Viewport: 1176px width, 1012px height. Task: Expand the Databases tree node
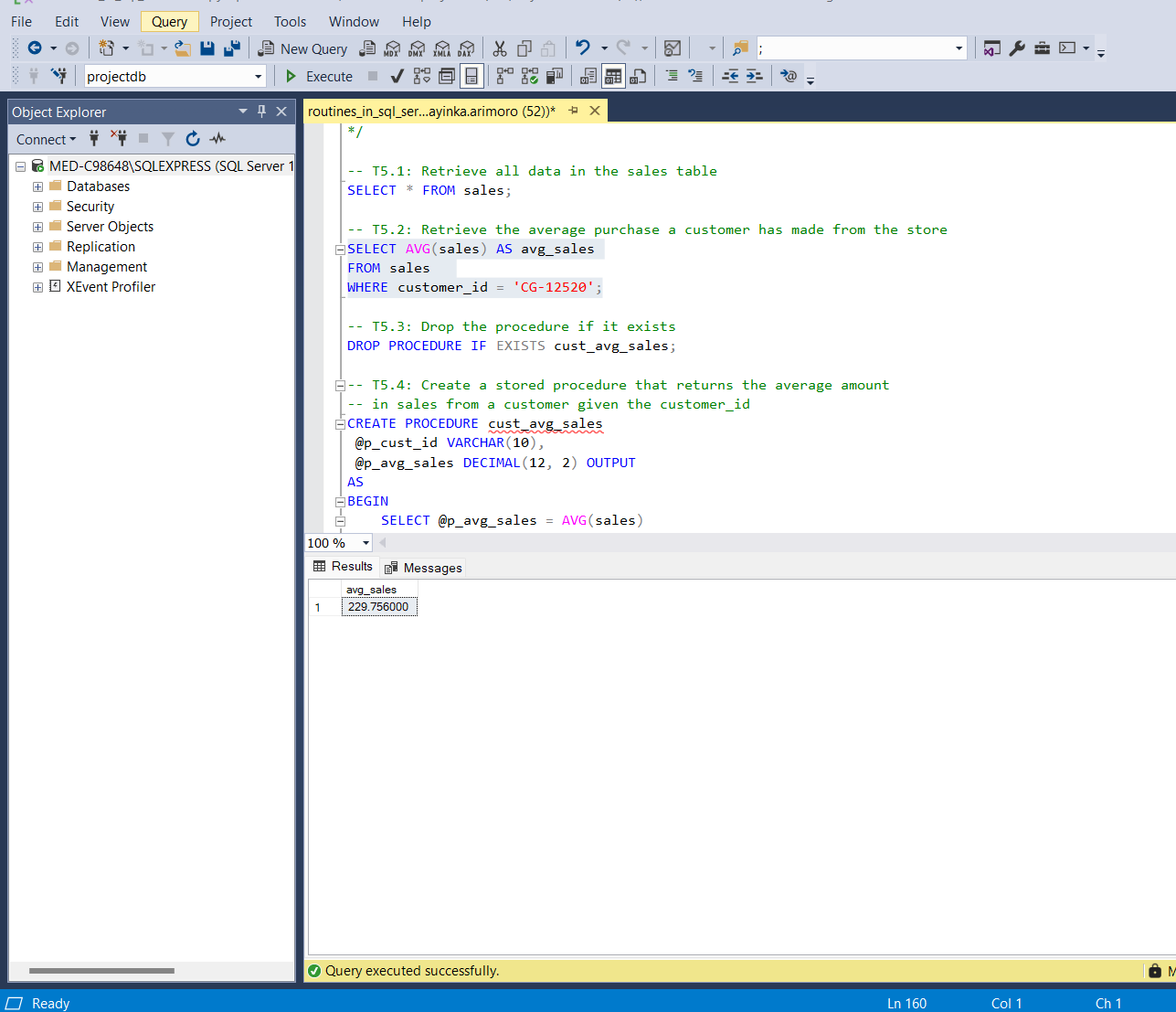pos(37,186)
